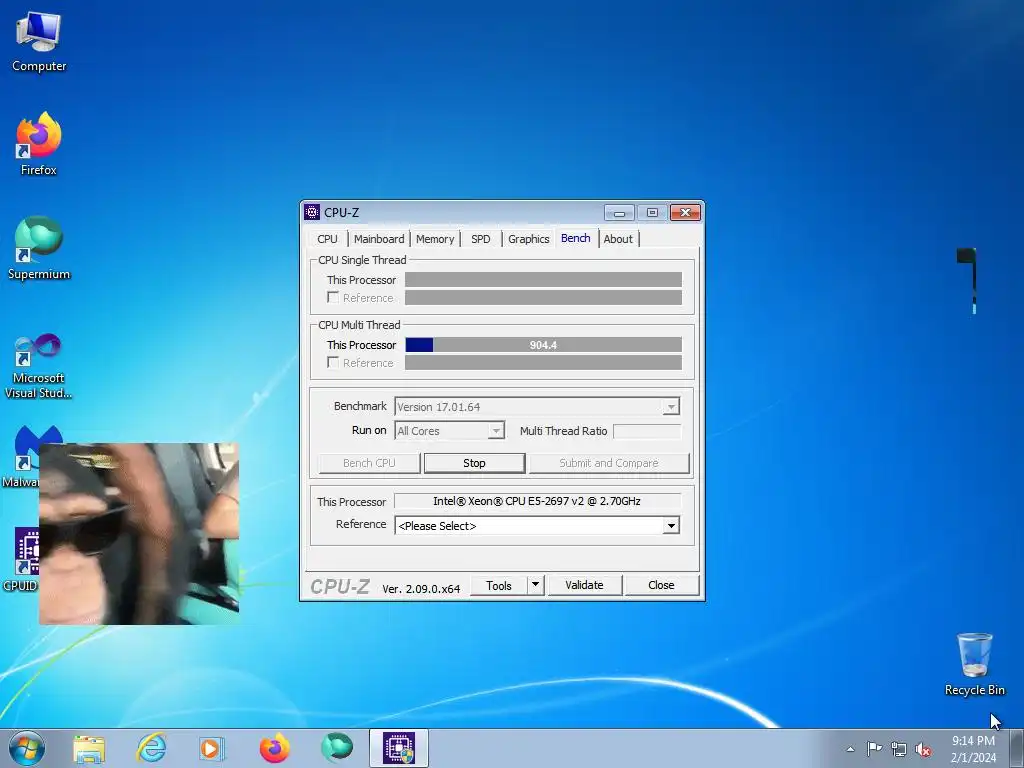Viewport: 1024px width, 768px height.
Task: Click the Close button in CPU-Z
Action: pos(662,585)
